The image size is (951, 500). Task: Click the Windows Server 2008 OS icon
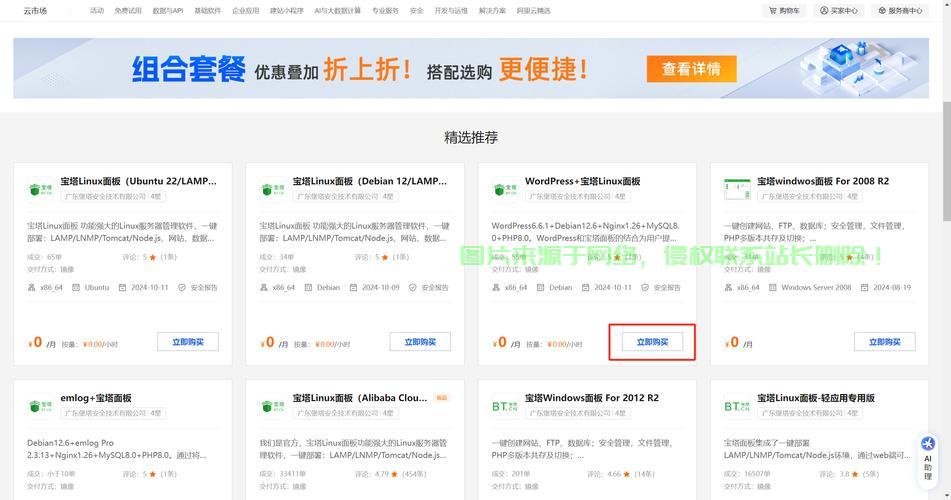click(x=773, y=287)
